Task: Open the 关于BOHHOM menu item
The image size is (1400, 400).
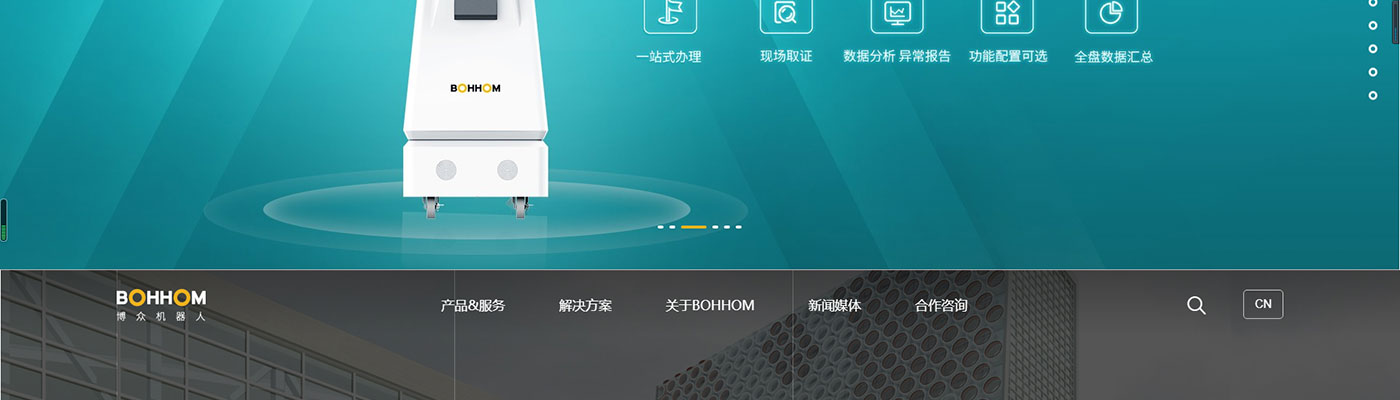Action: (x=710, y=305)
